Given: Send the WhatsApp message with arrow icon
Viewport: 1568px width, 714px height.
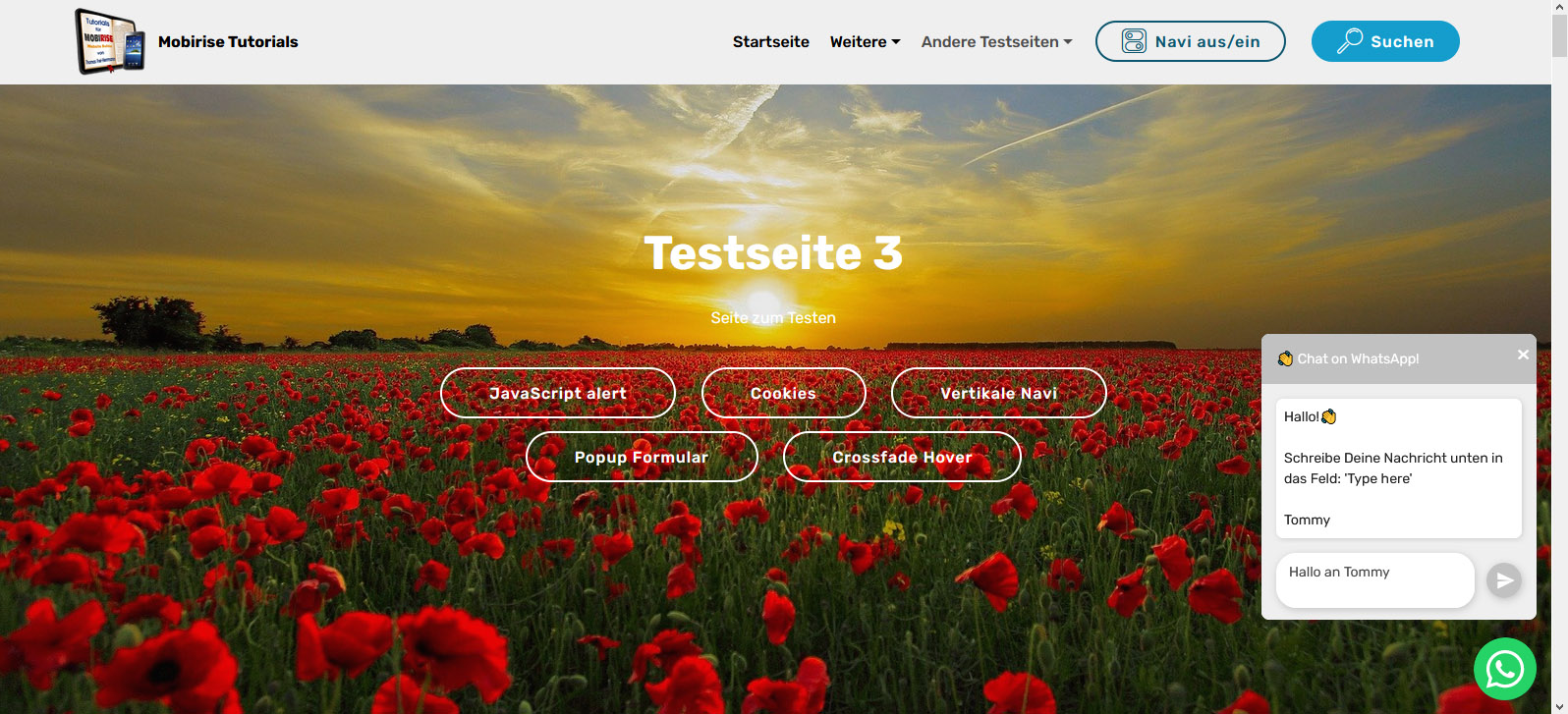Looking at the screenshot, I should point(1504,580).
